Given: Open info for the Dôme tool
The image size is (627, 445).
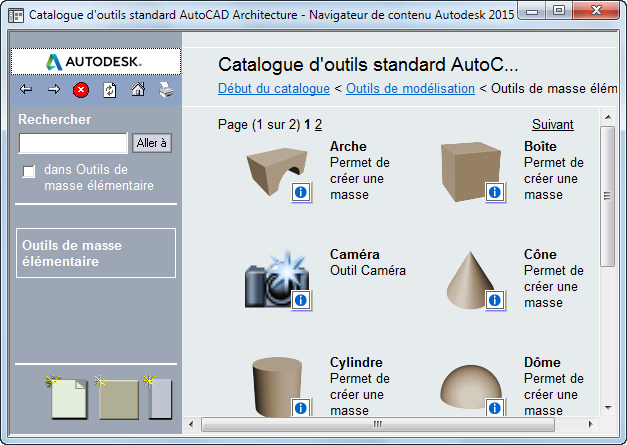Looking at the screenshot, I should tap(495, 407).
